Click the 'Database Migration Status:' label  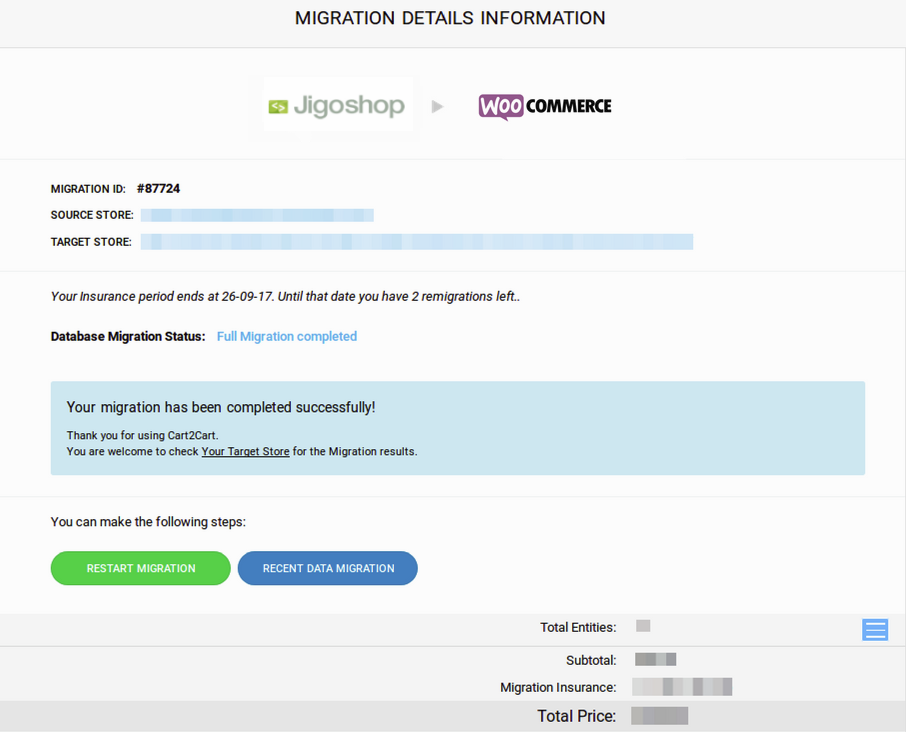(x=128, y=336)
